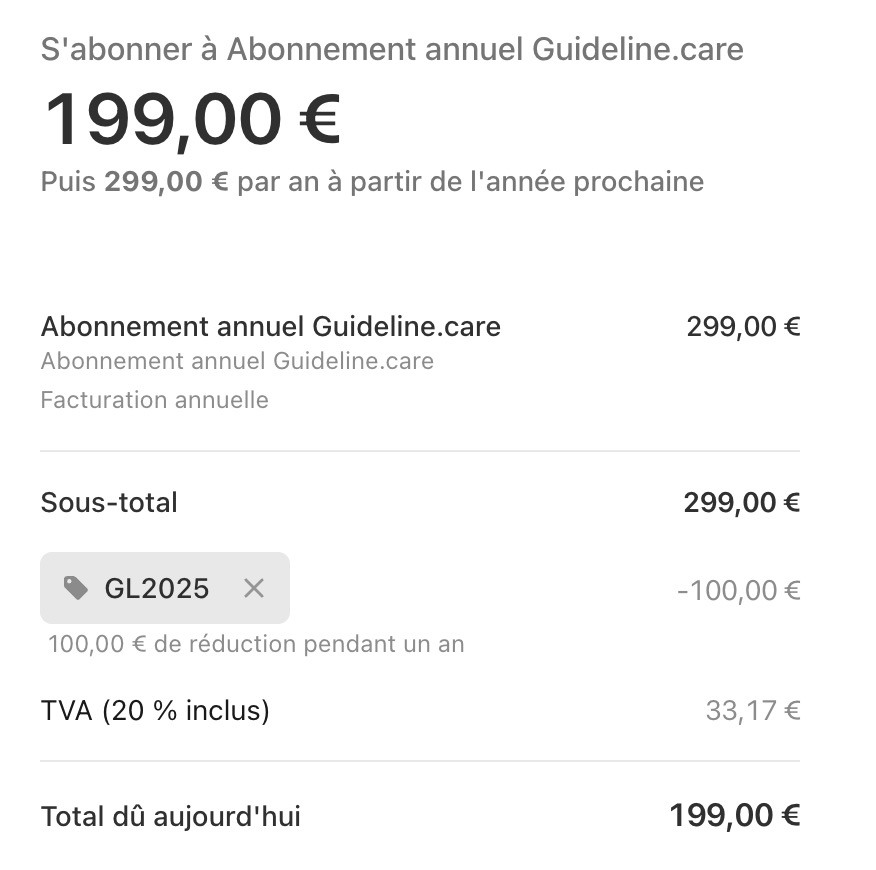Click '100,00 € de réduction pendant un an'

click(256, 644)
